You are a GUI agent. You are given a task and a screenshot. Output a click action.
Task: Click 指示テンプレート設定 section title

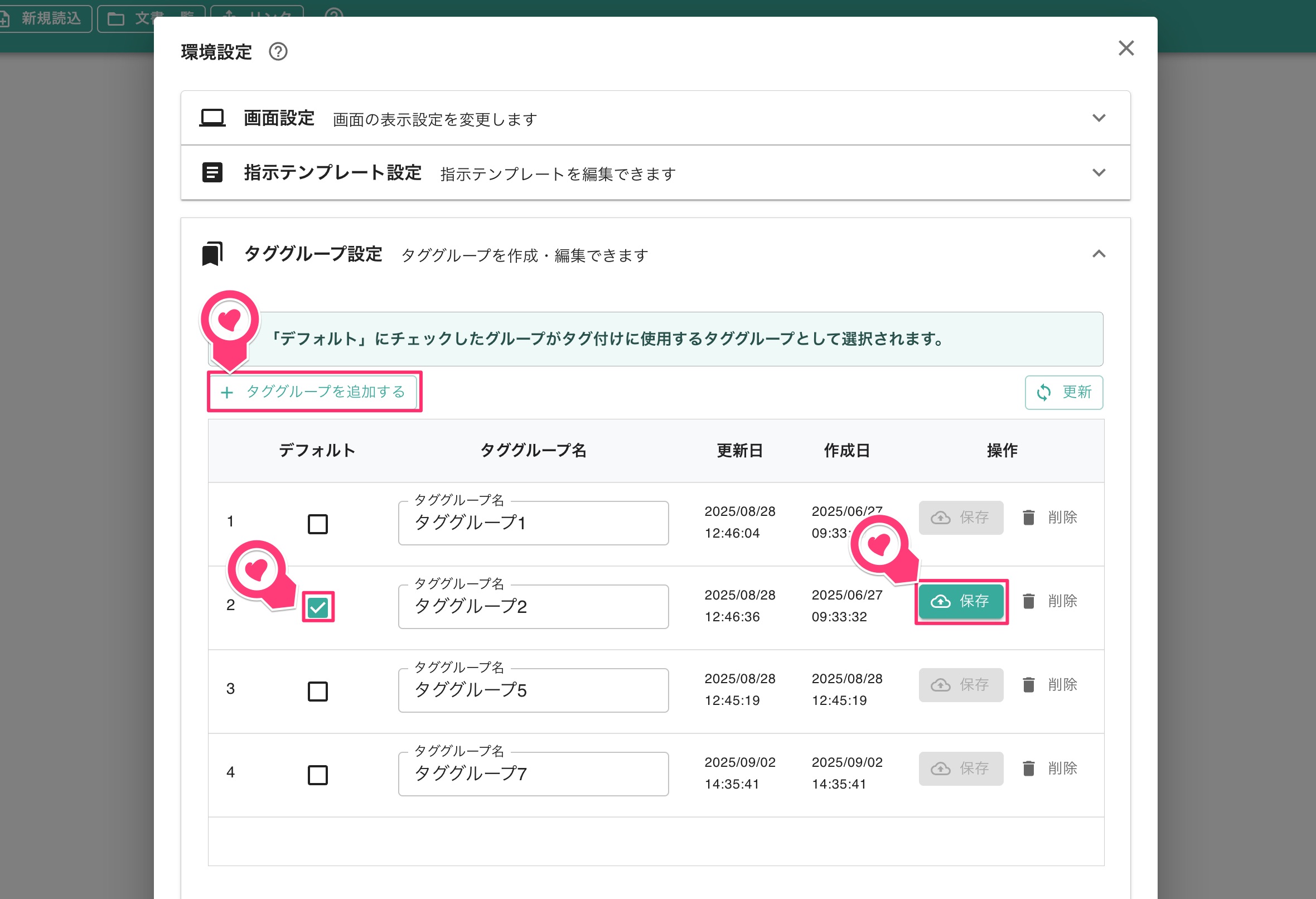(332, 172)
